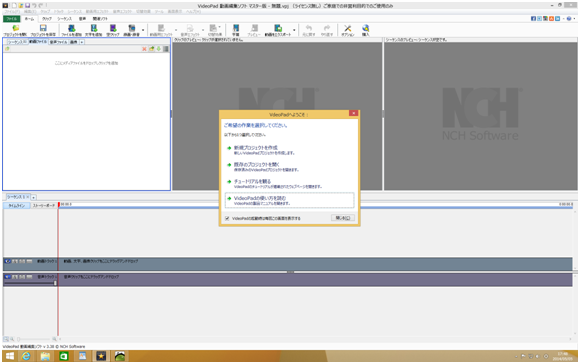Uncheck show this screen at VideoPad startup
This screenshot has height=364, width=580.
[x=227, y=218]
